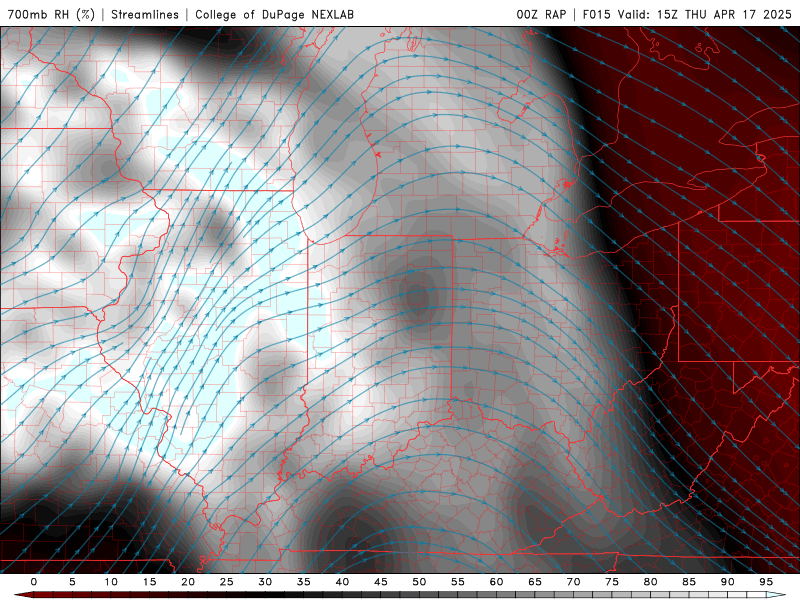This screenshot has height=600, width=800.
Task: Click the "40" colorbar scale label
Action: 342,582
